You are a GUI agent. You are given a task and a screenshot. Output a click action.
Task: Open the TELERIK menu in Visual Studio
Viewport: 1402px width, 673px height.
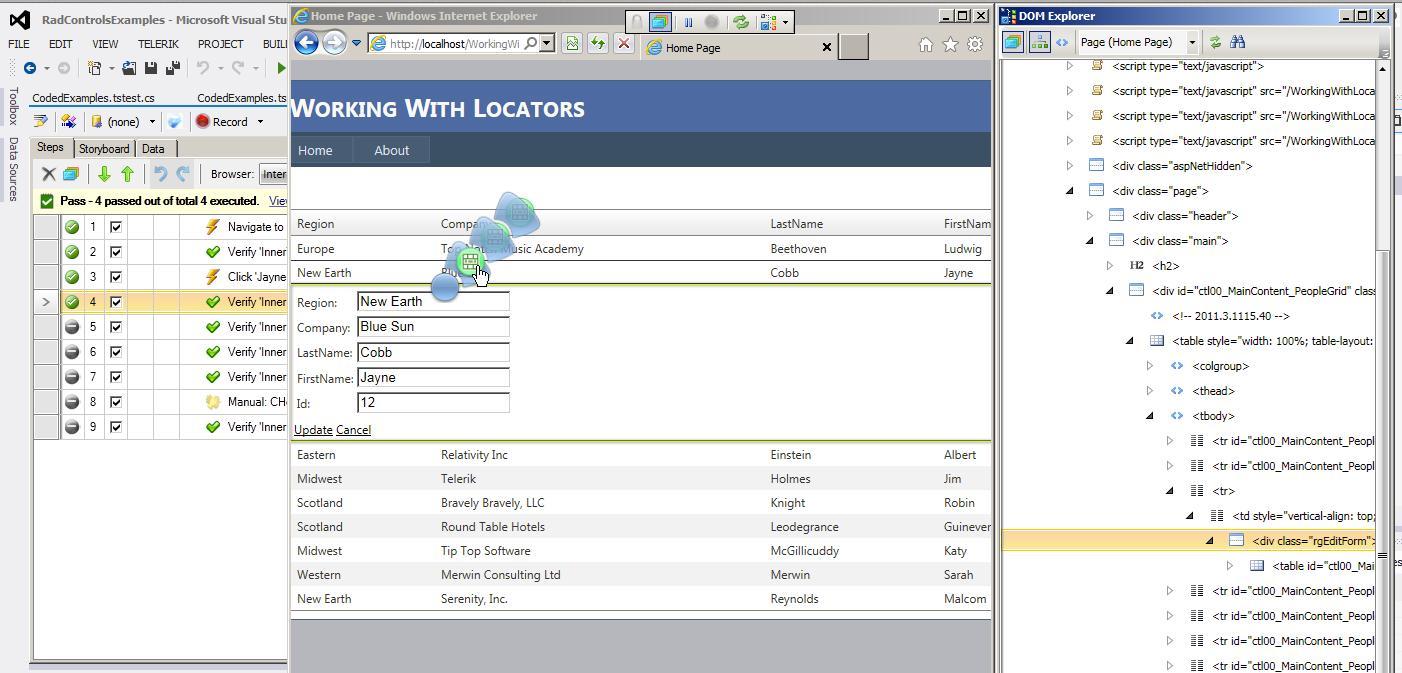tap(158, 44)
